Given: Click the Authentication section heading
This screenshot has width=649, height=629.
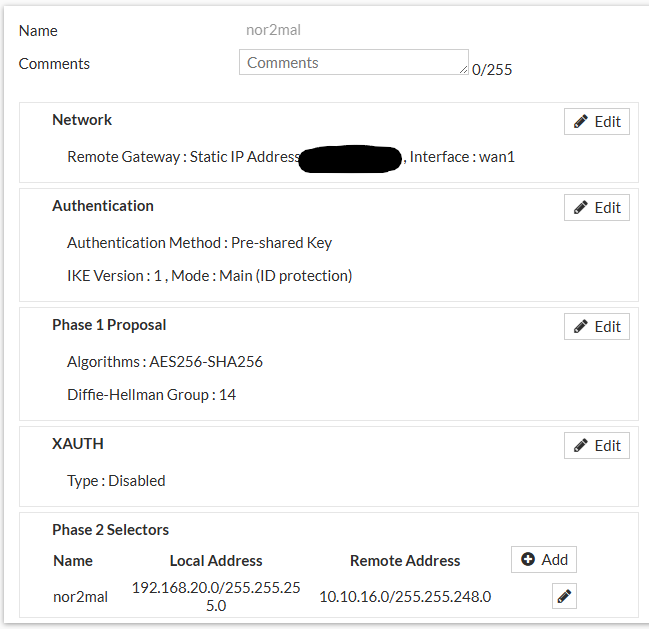Looking at the screenshot, I should tap(103, 206).
